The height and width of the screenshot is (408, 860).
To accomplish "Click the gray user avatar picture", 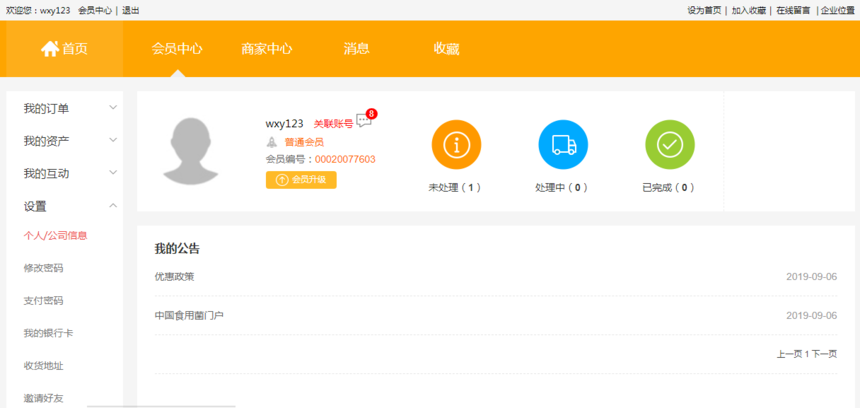I will [x=190, y=151].
